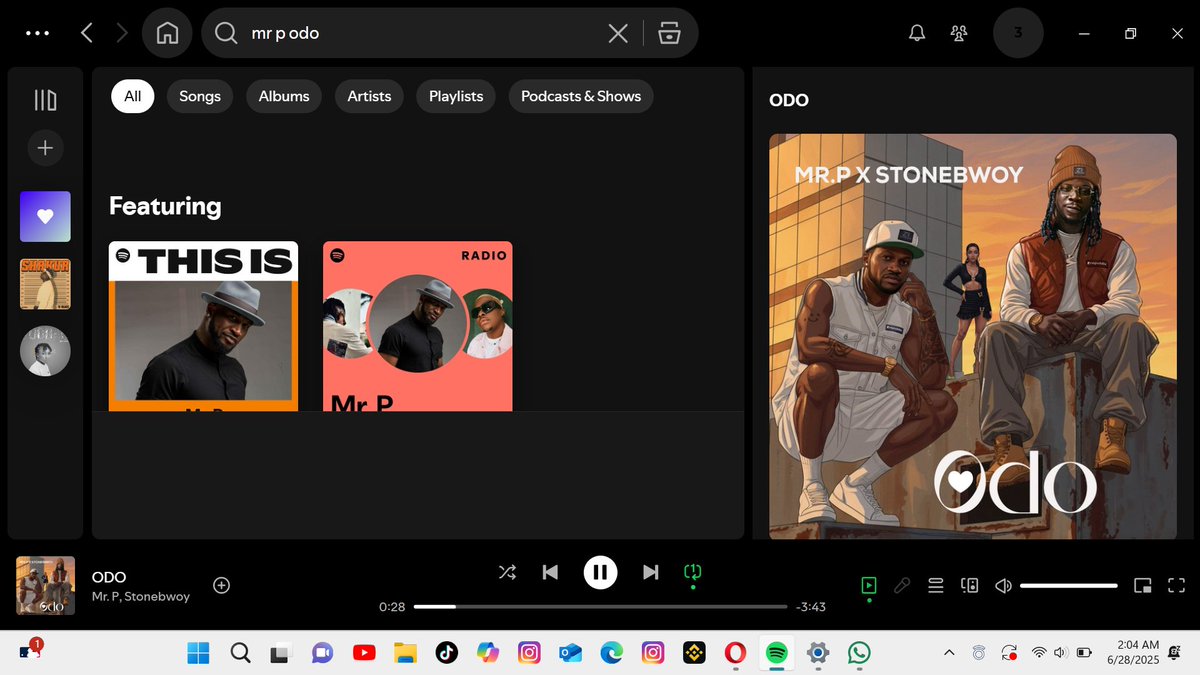
Task: Expand Your Library sidebar
Action: [45, 100]
